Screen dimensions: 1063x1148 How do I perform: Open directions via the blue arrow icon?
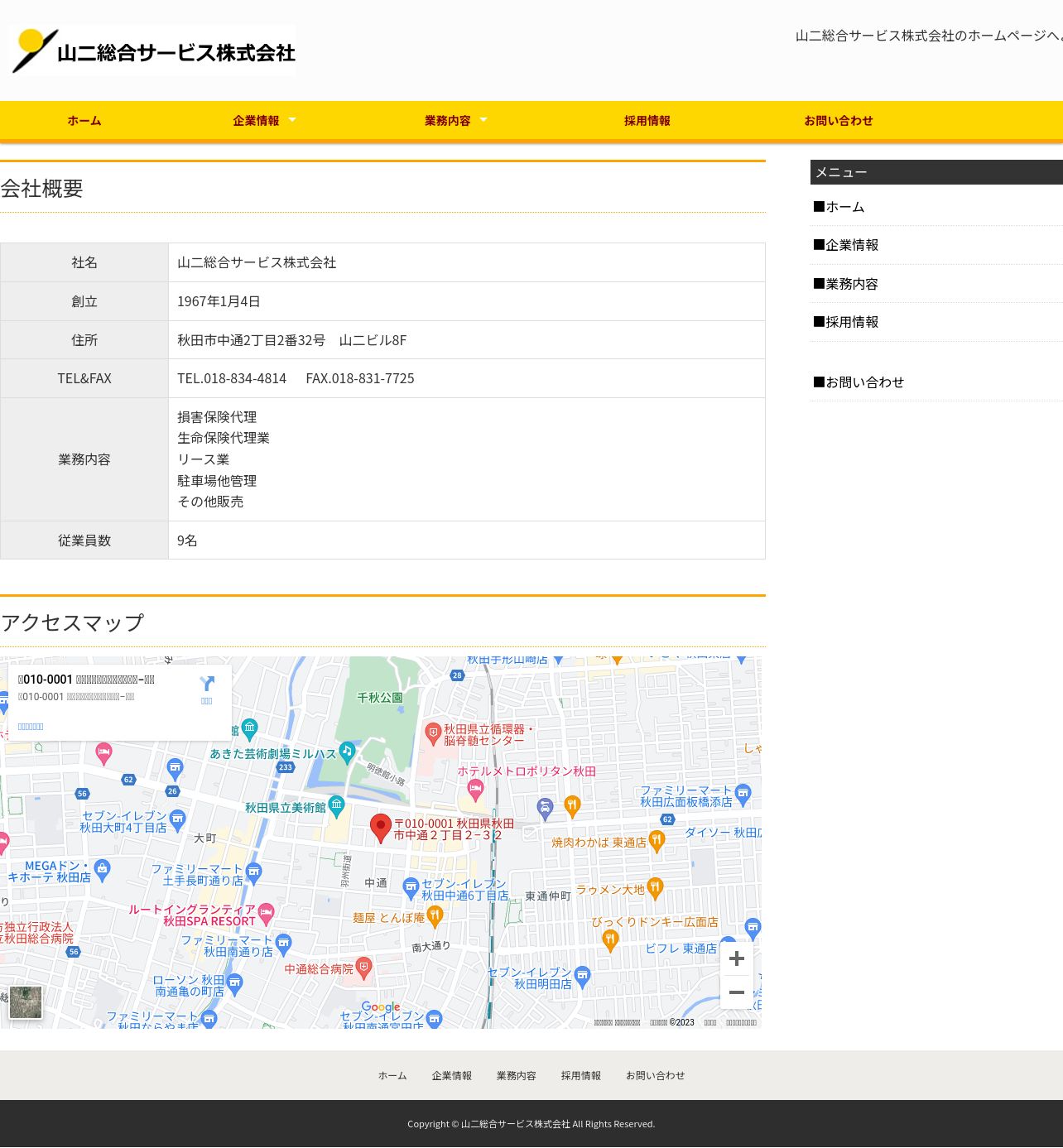pos(207,684)
